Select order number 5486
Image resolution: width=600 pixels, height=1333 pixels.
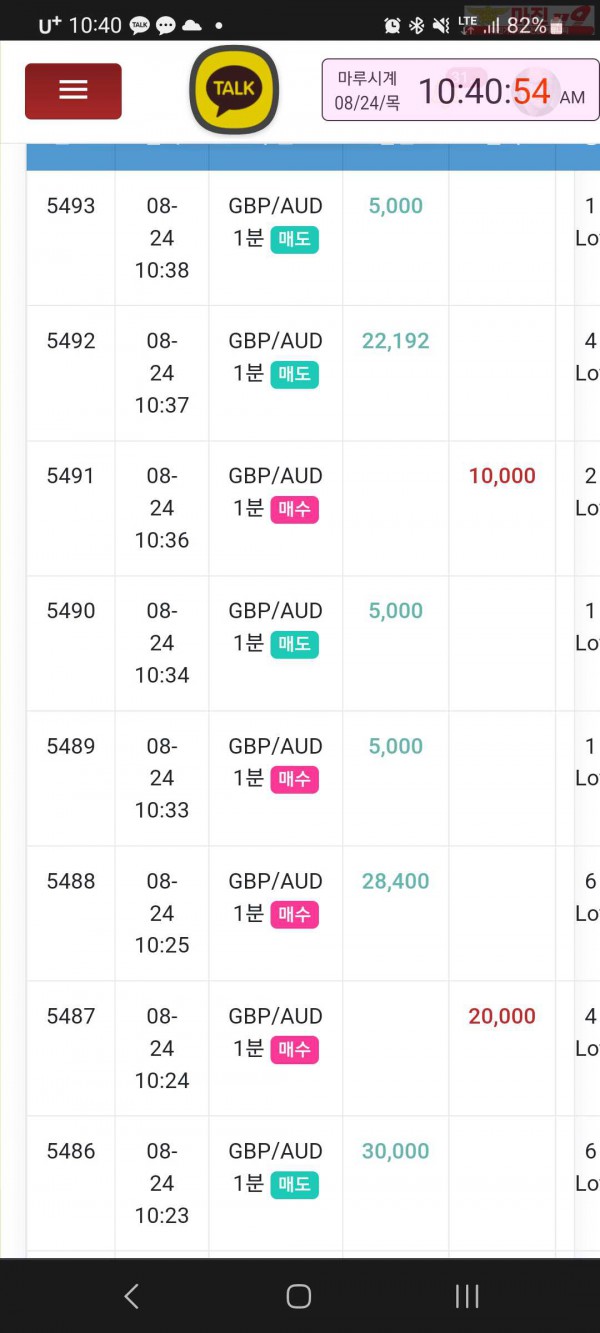click(x=71, y=1151)
